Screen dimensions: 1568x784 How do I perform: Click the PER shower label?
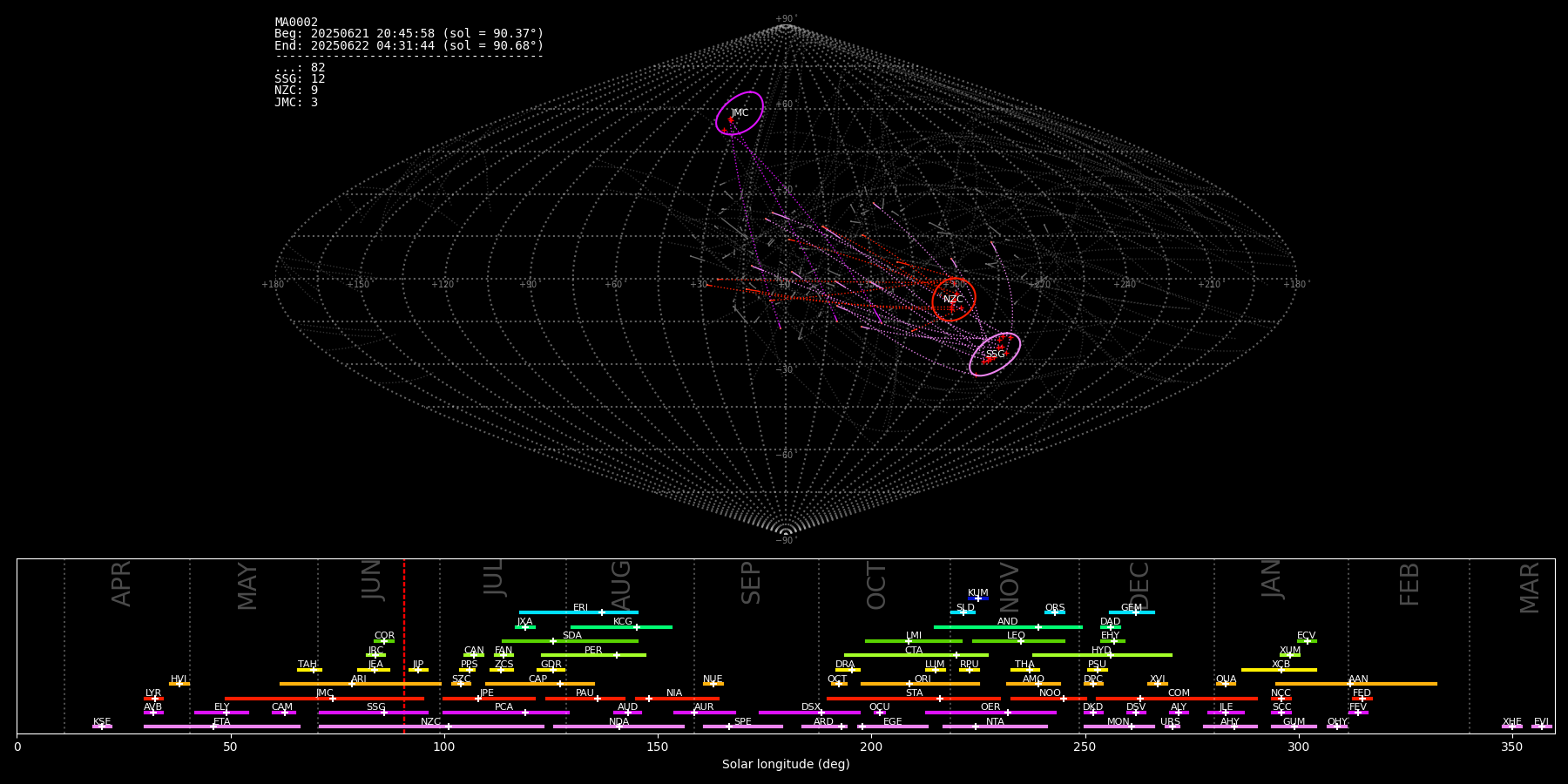pos(593,651)
